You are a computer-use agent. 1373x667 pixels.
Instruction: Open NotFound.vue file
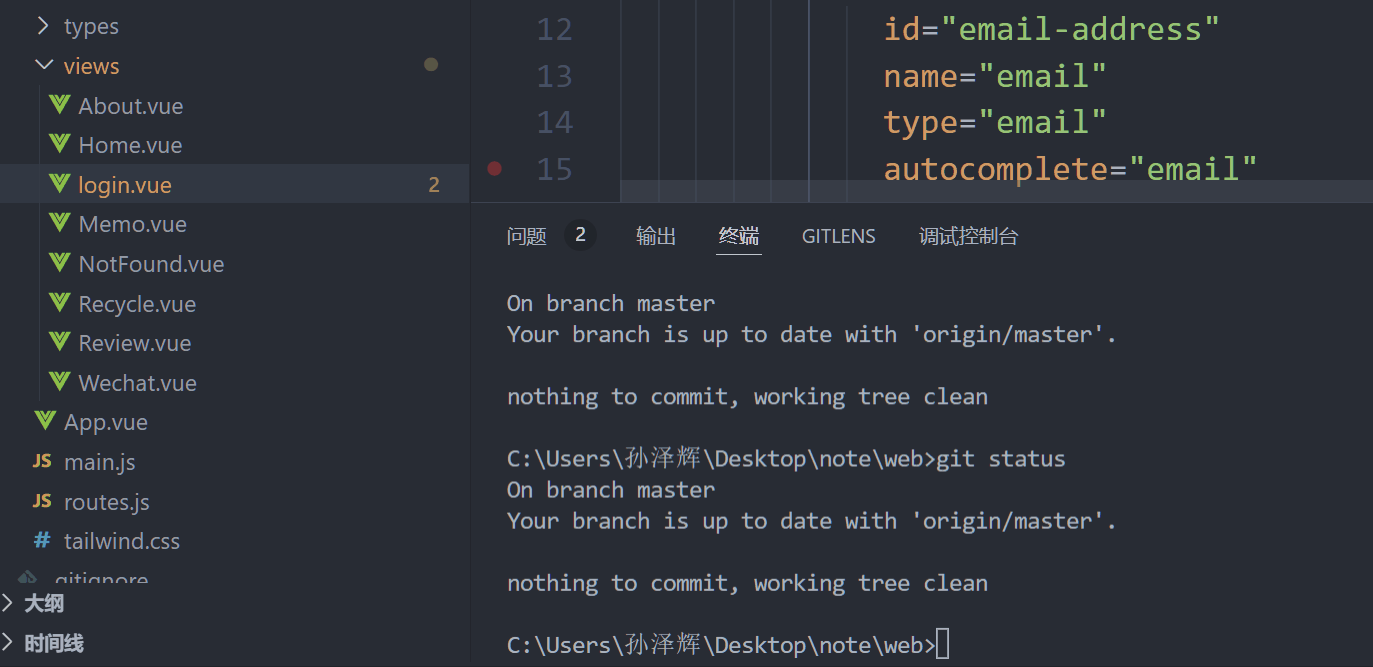click(x=151, y=264)
